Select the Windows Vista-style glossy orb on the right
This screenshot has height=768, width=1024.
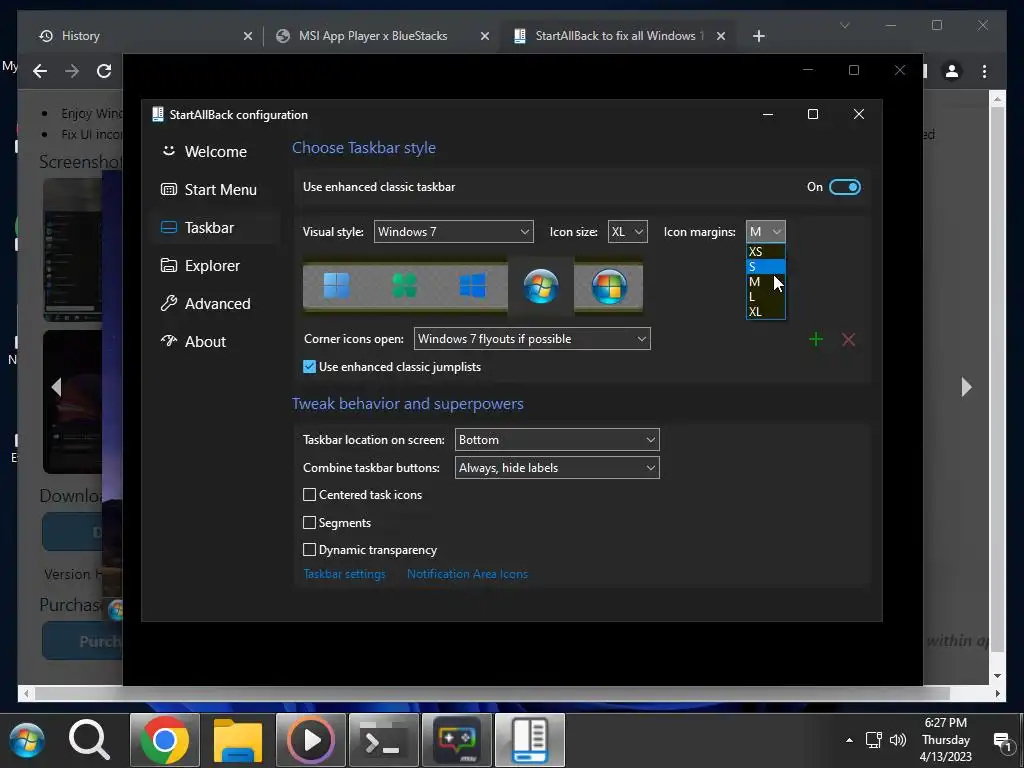coord(609,286)
